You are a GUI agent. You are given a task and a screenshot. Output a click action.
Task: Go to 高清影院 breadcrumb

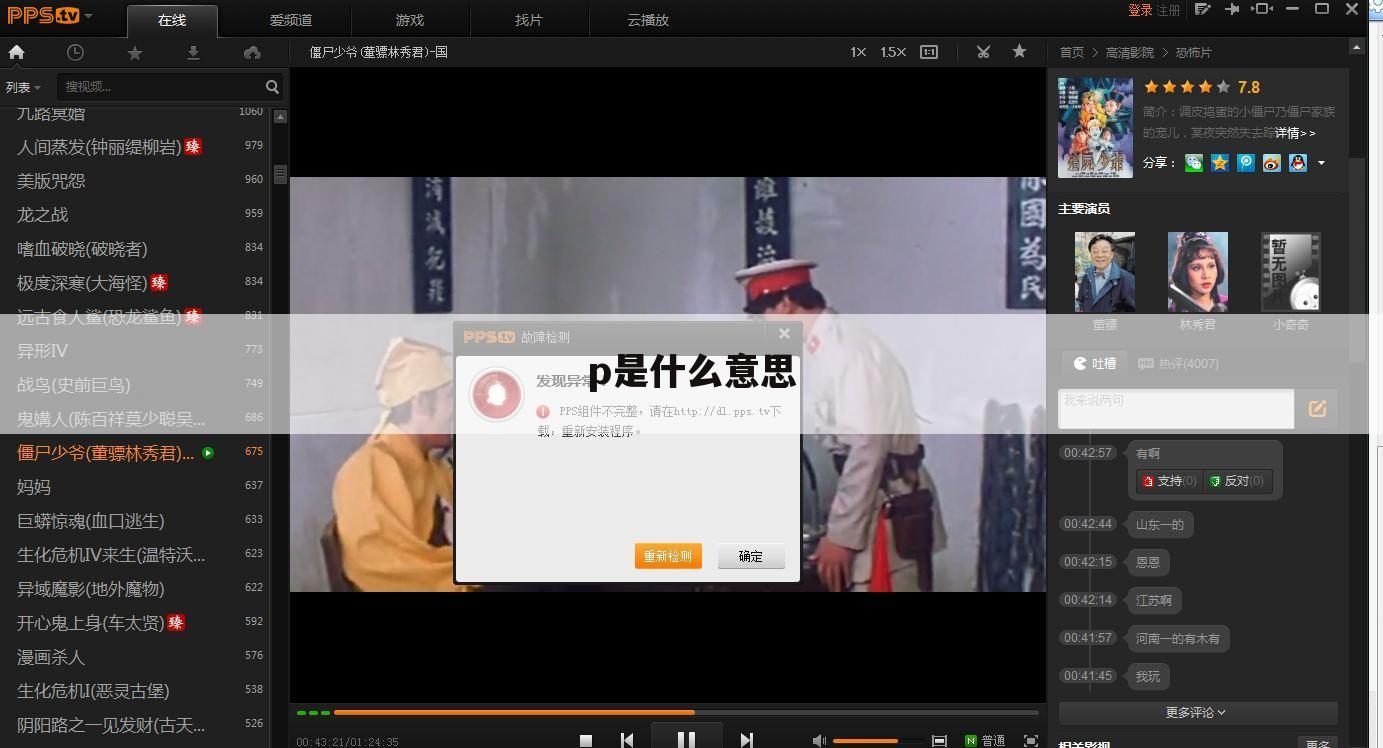coord(1130,52)
